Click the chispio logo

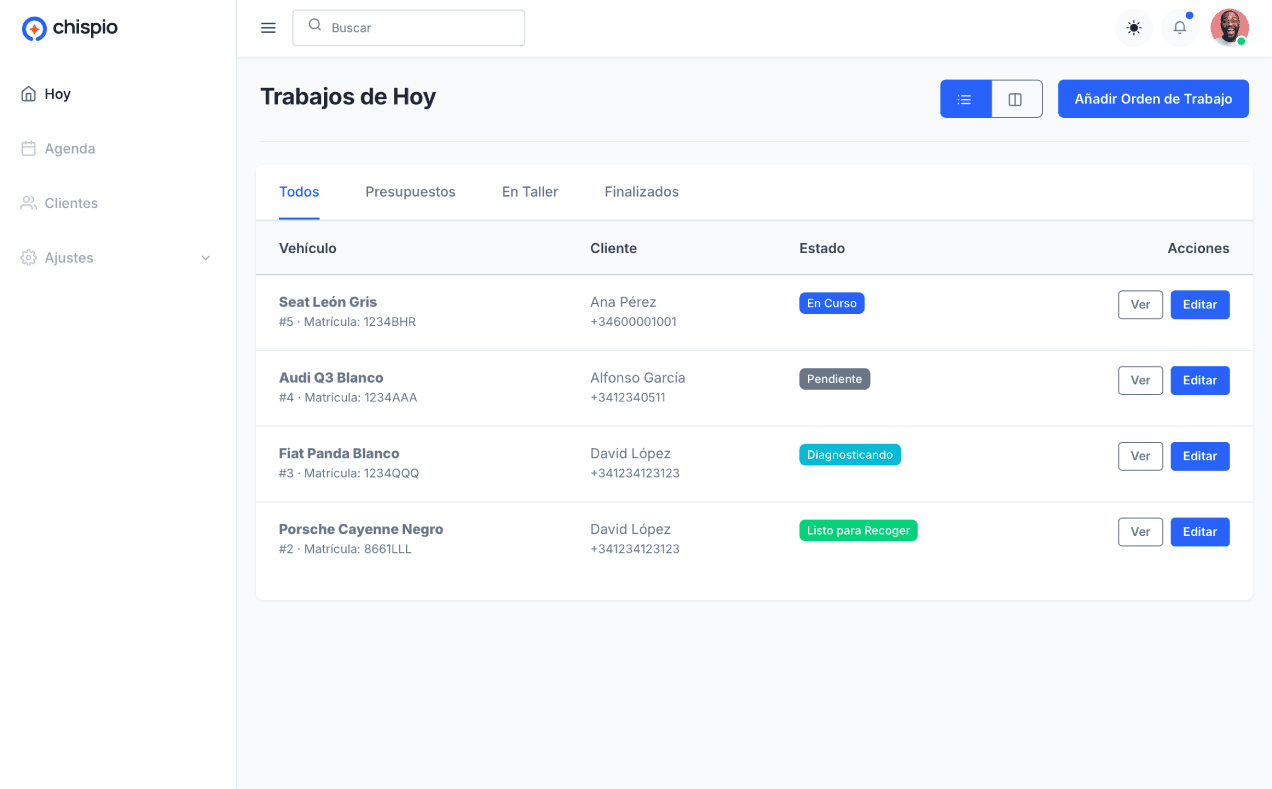tap(70, 29)
